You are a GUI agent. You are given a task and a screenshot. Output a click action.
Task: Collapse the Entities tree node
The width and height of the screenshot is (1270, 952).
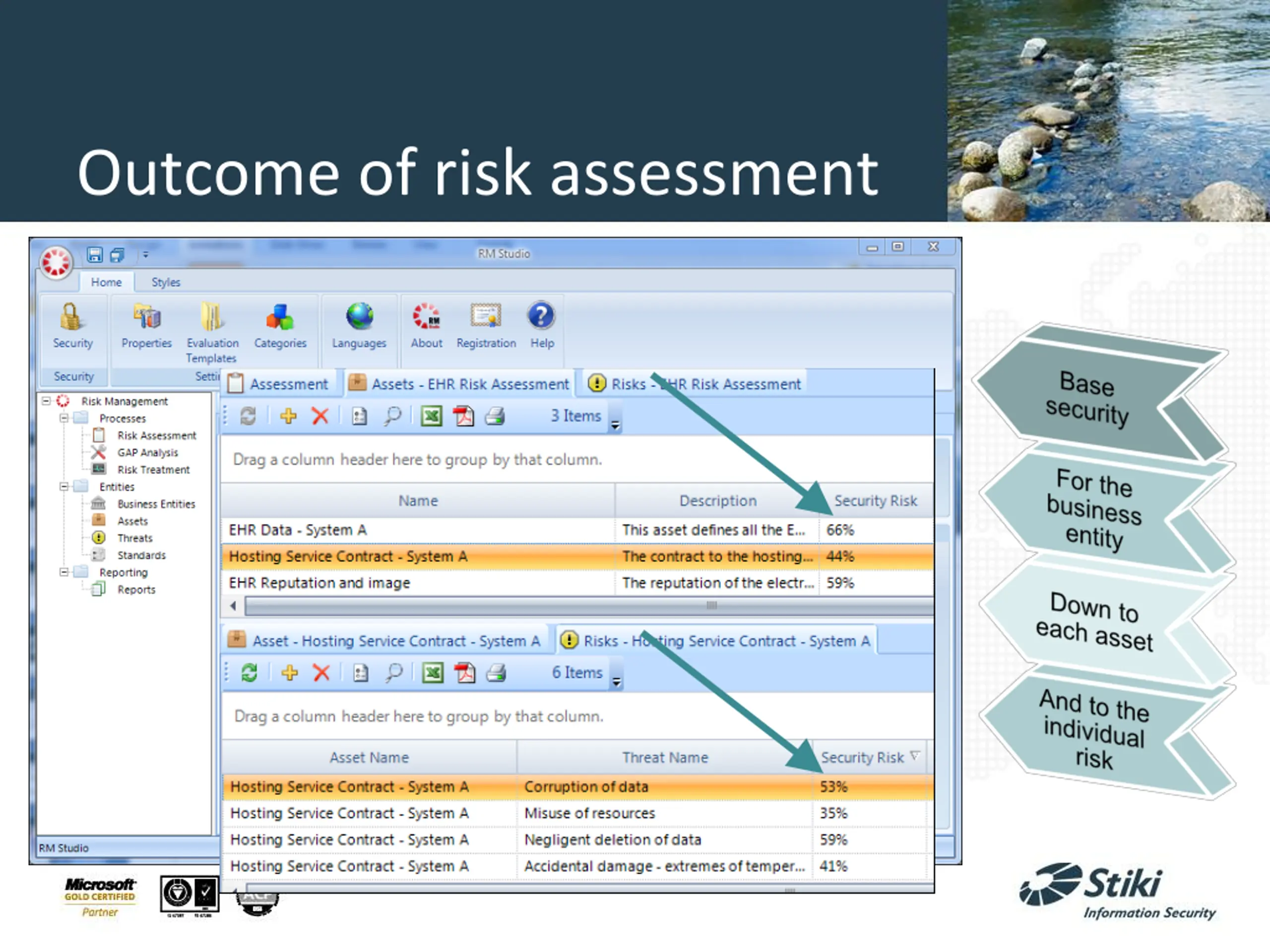(64, 486)
